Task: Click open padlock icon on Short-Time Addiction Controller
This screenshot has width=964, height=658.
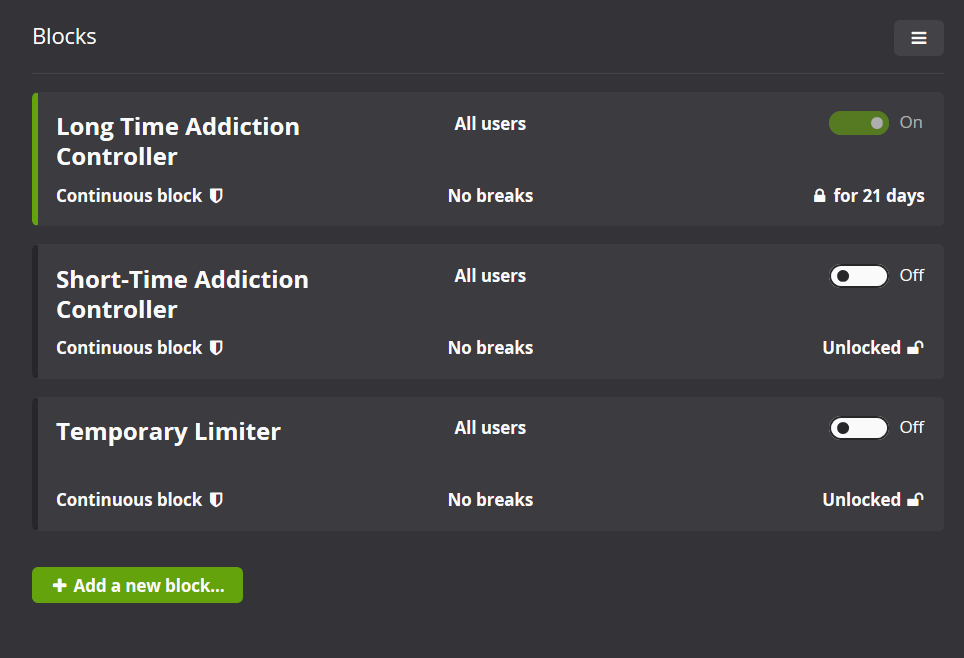Action: (915, 347)
